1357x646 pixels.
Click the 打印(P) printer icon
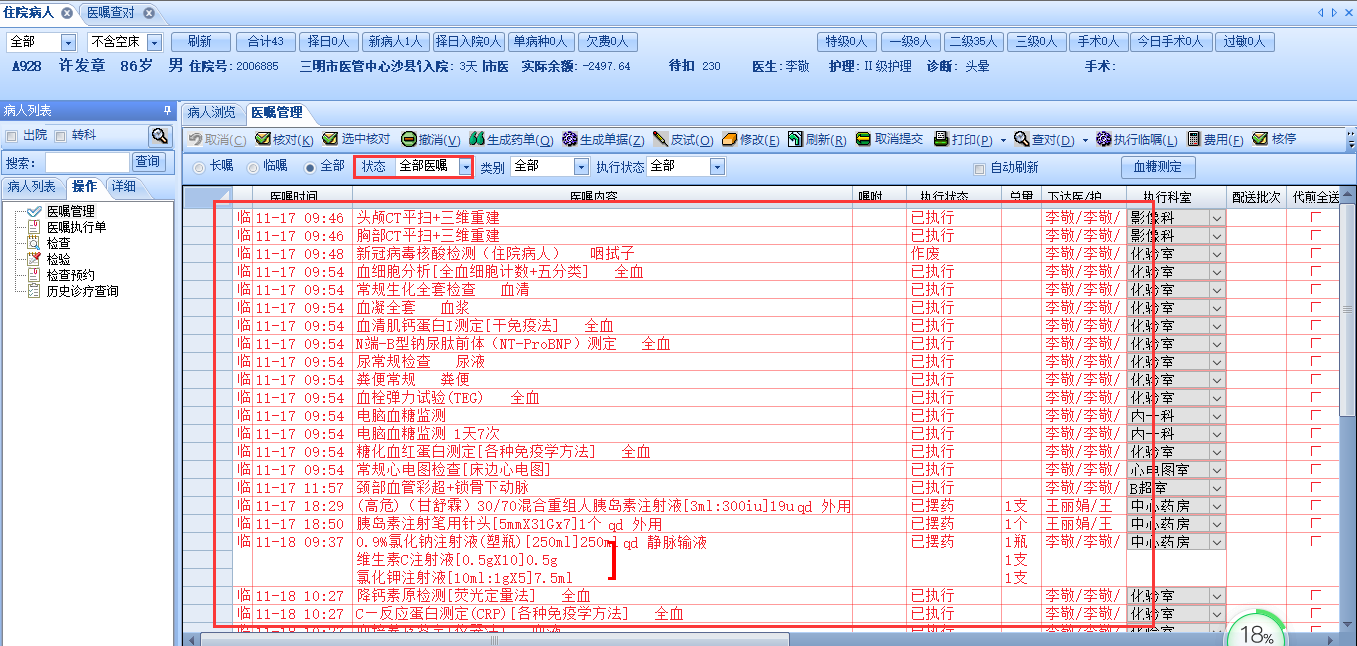(941, 140)
